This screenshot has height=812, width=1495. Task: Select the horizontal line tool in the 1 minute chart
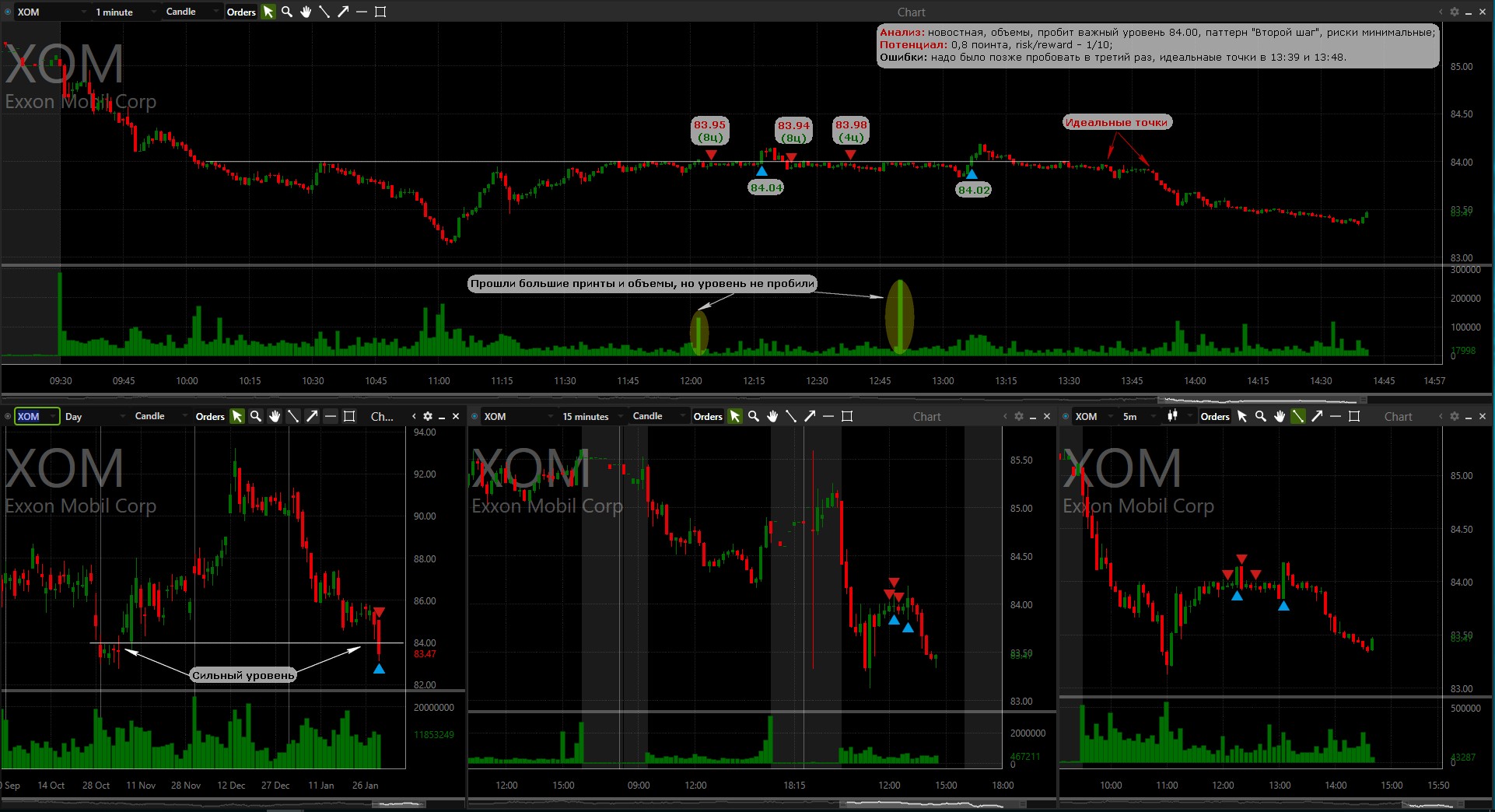coord(362,12)
